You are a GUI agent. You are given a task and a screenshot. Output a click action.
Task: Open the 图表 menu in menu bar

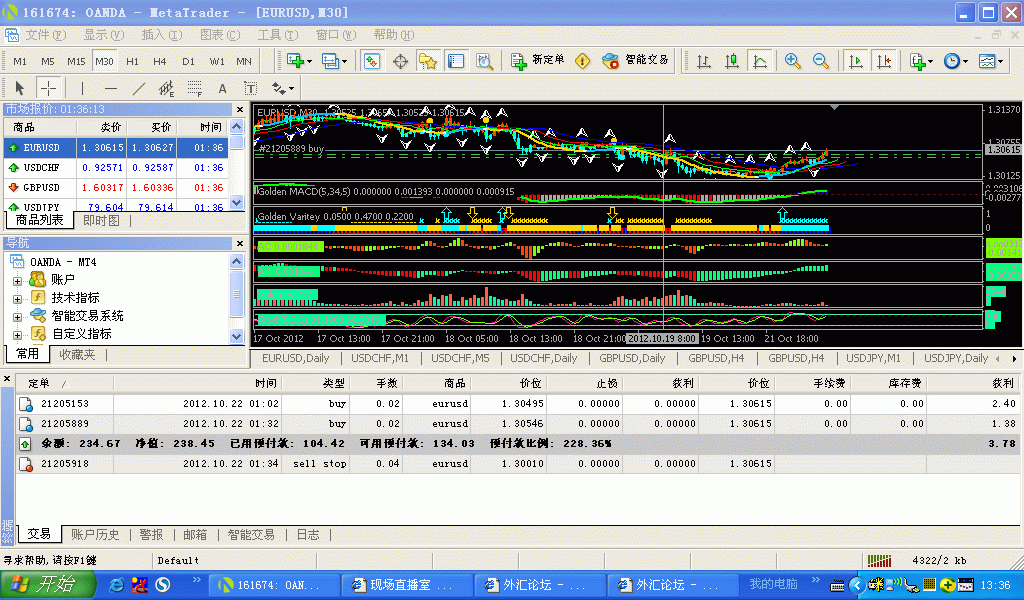[x=218, y=35]
